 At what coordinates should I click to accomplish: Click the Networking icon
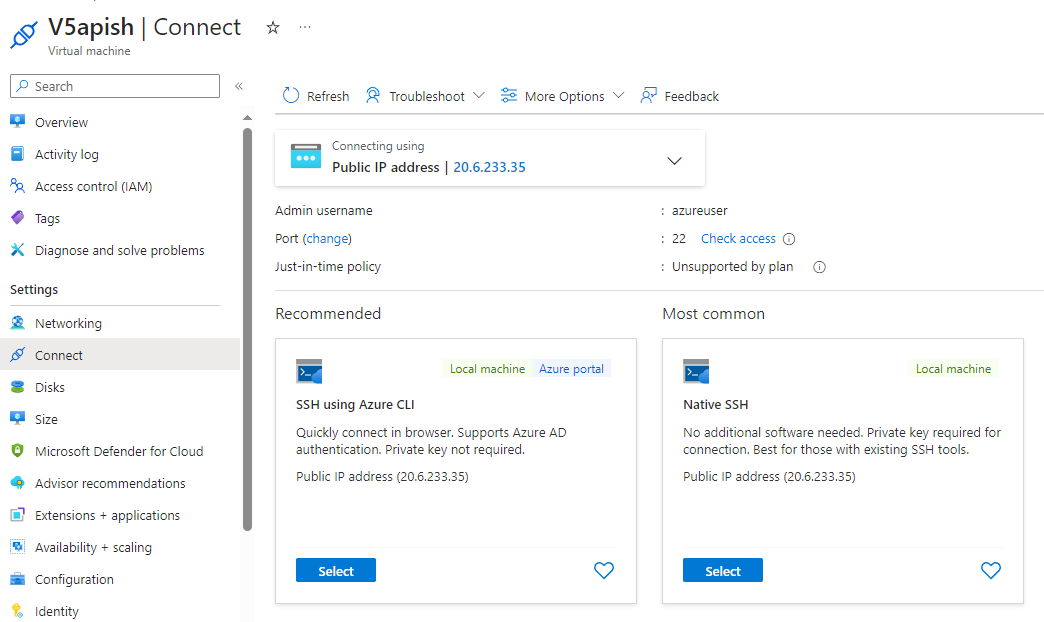coord(17,323)
